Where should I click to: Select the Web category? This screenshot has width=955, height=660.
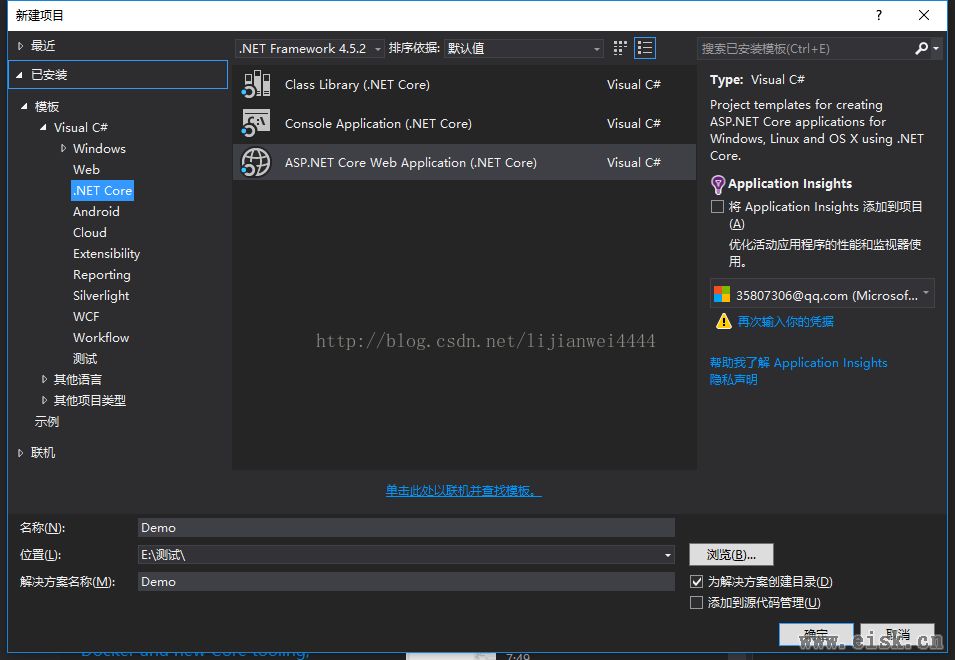click(x=86, y=169)
